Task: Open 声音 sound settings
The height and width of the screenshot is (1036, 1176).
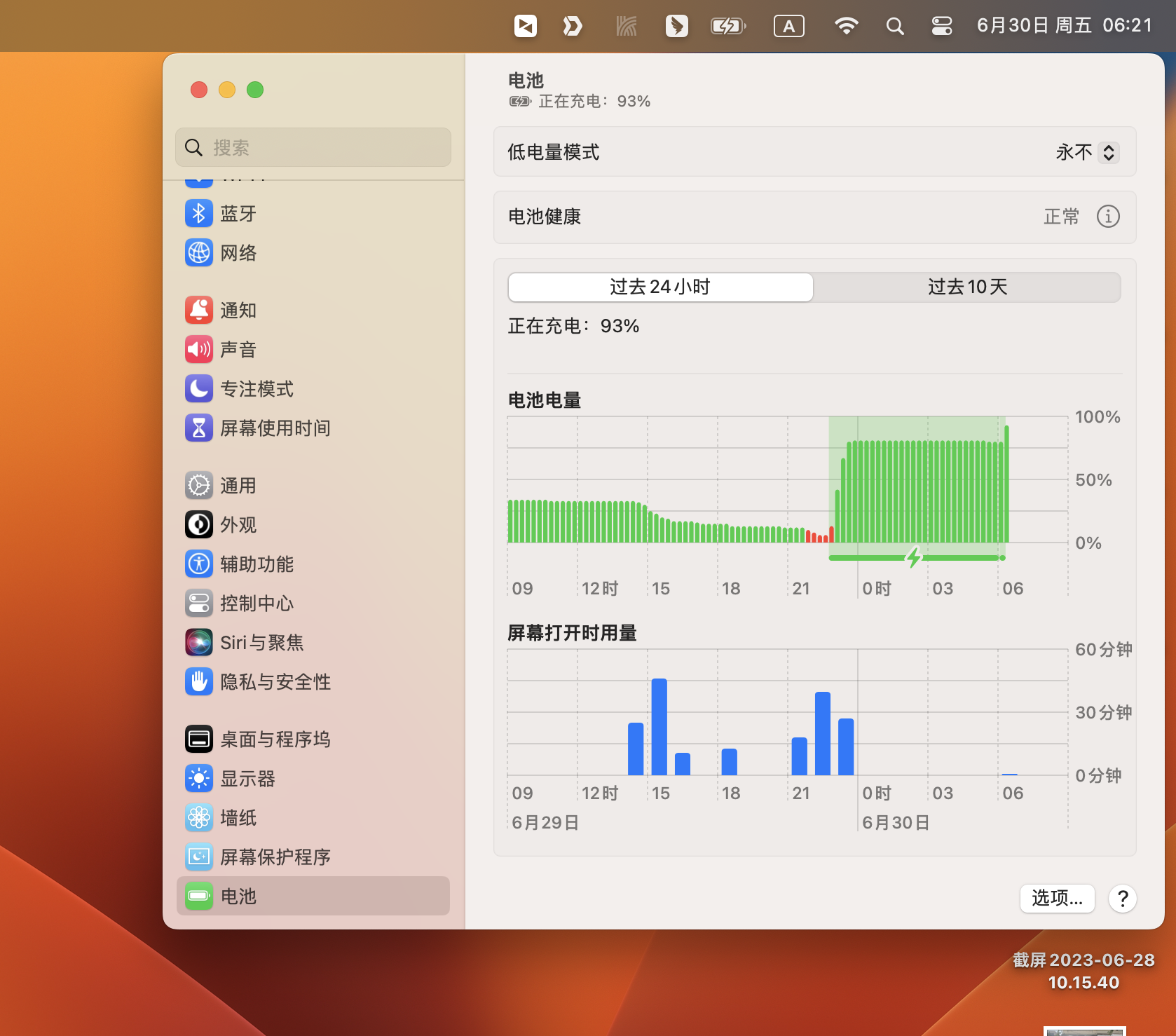Action: (x=238, y=350)
